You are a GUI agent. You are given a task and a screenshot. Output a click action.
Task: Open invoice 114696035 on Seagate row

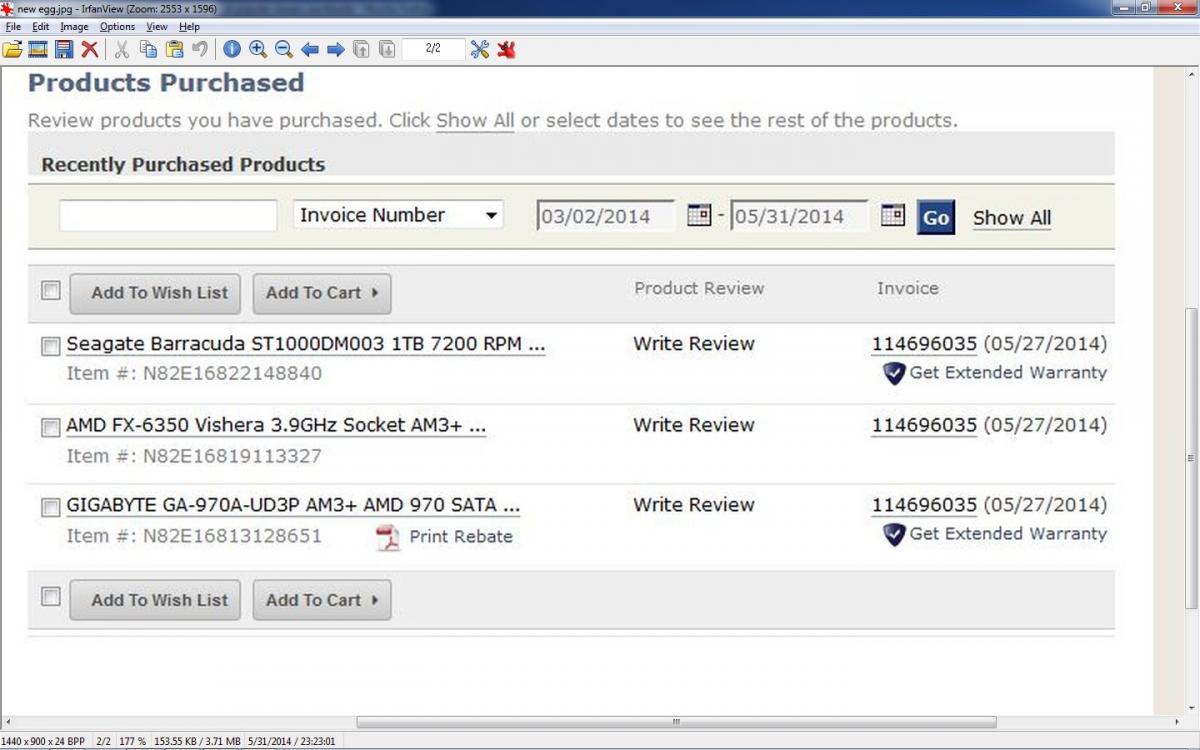point(924,344)
